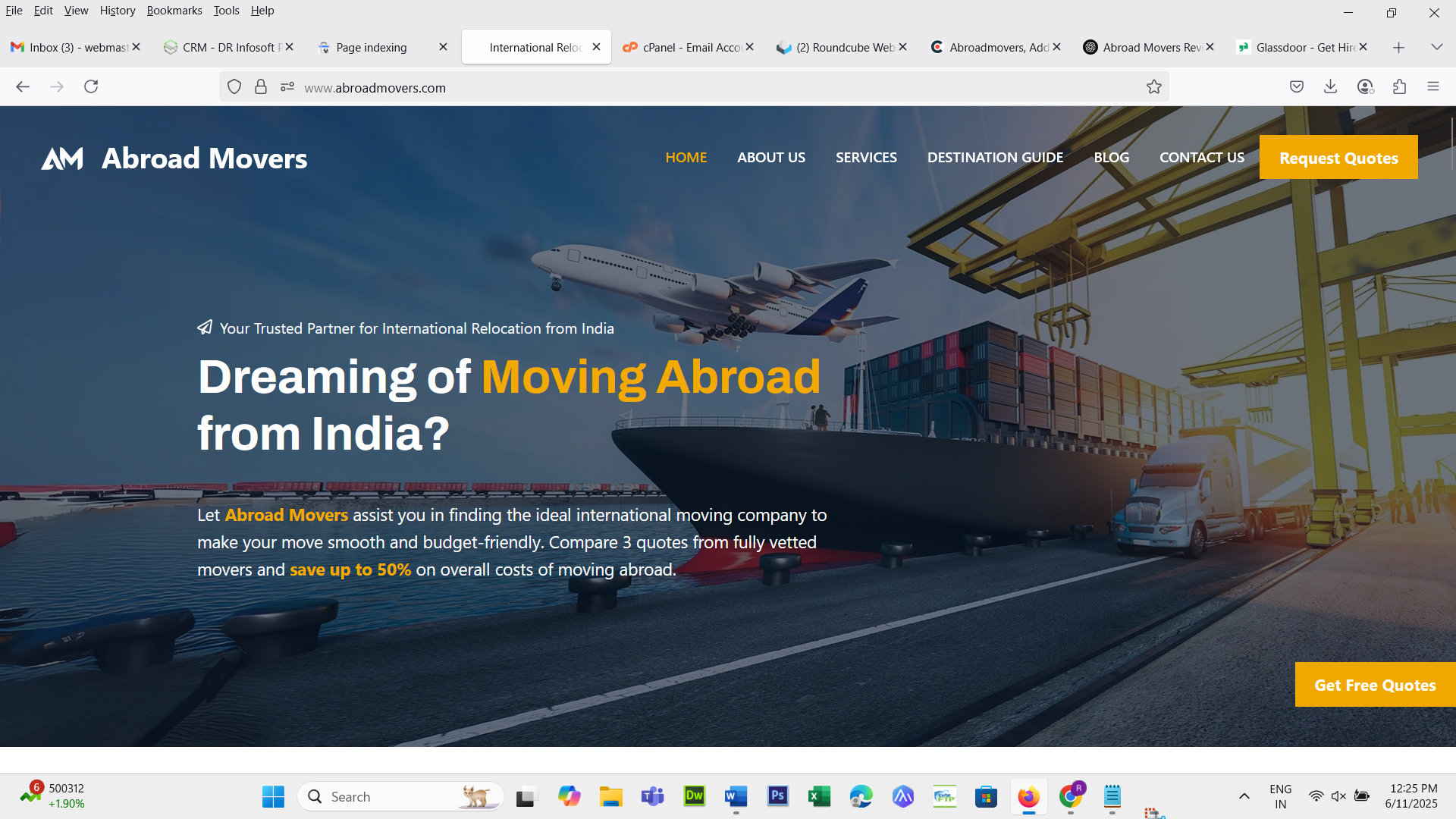Image resolution: width=1456 pixels, height=819 pixels.
Task: Bookmark this page with star icon
Action: click(x=1153, y=87)
